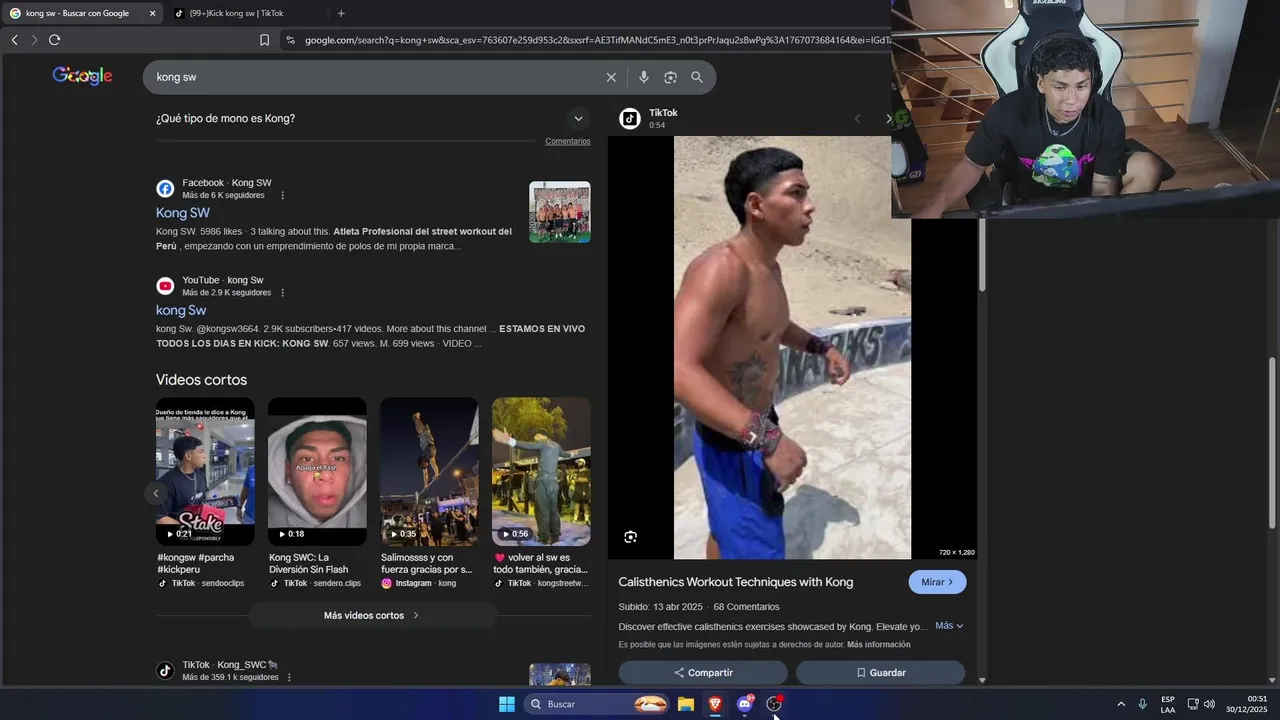Open the kong Sw YouTube result link
Image resolution: width=1280 pixels, height=720 pixels.
click(x=181, y=310)
